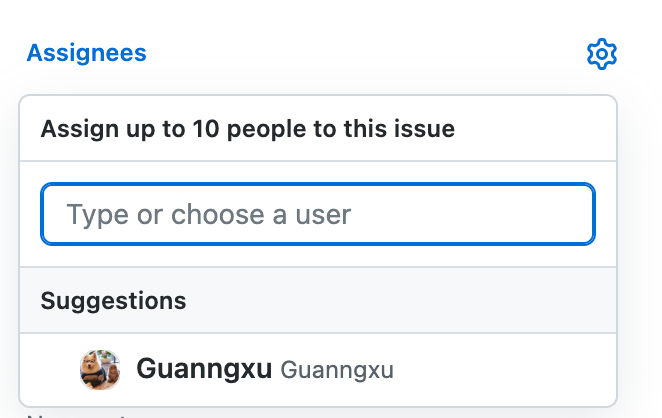The width and height of the screenshot is (662, 418).
Task: Pick Guanngxu from the Suggestions list
Action: (x=318, y=370)
